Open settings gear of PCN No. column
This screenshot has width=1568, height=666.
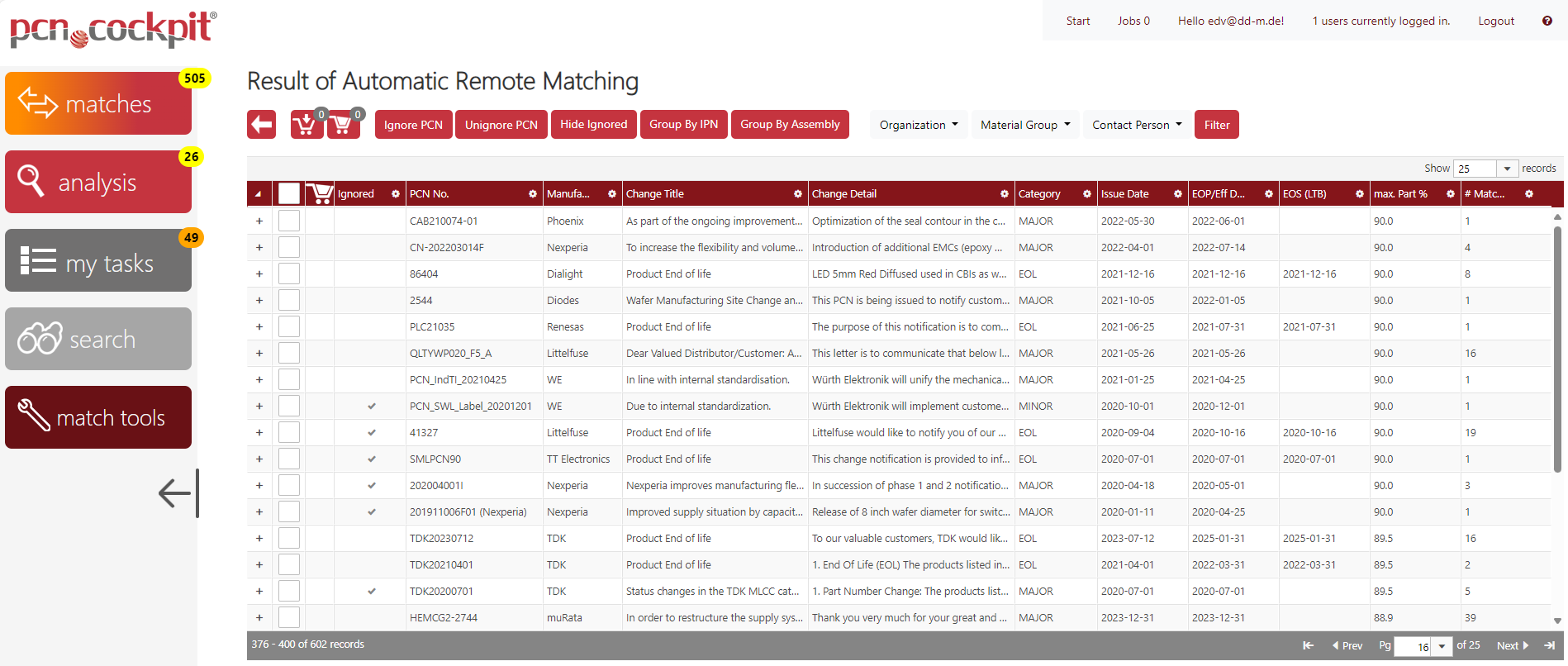pyautogui.click(x=533, y=194)
